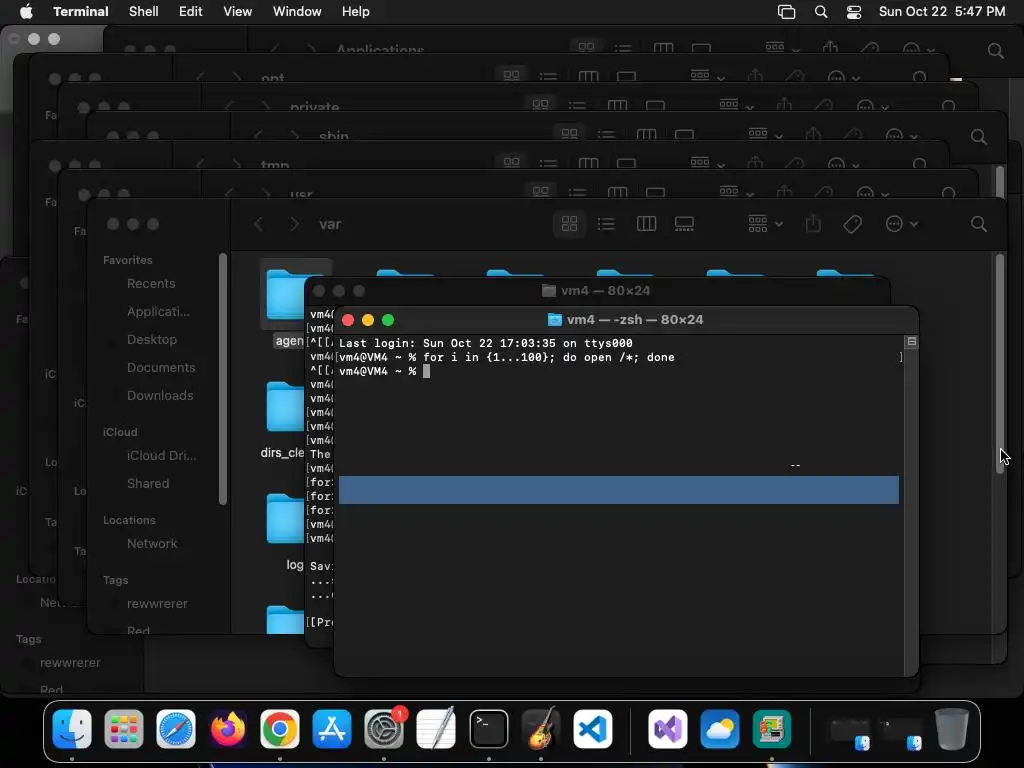Open the View menu

click(x=238, y=12)
